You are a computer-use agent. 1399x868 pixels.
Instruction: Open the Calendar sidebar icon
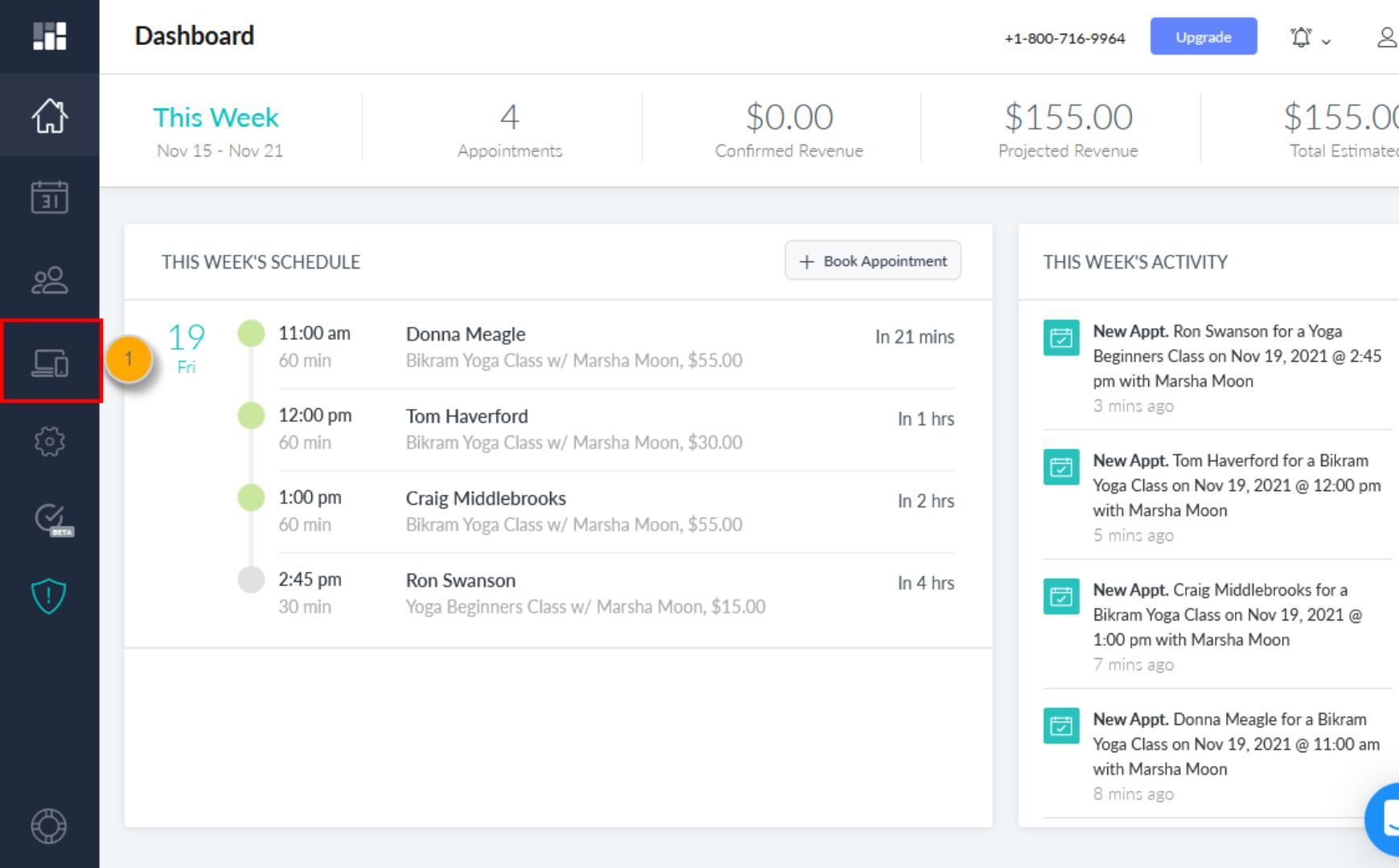coord(49,197)
